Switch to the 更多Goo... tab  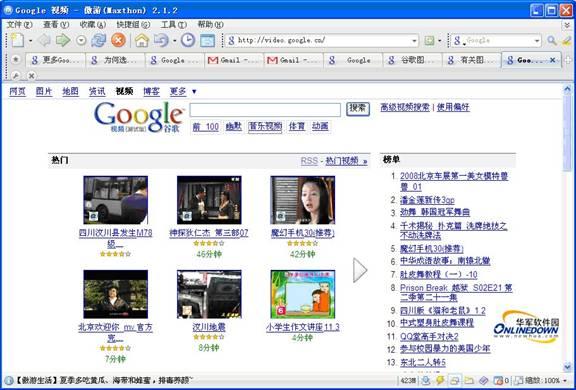[55, 60]
